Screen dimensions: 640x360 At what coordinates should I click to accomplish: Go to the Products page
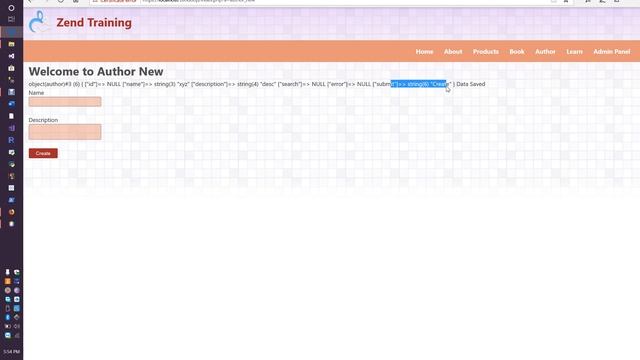(x=485, y=52)
